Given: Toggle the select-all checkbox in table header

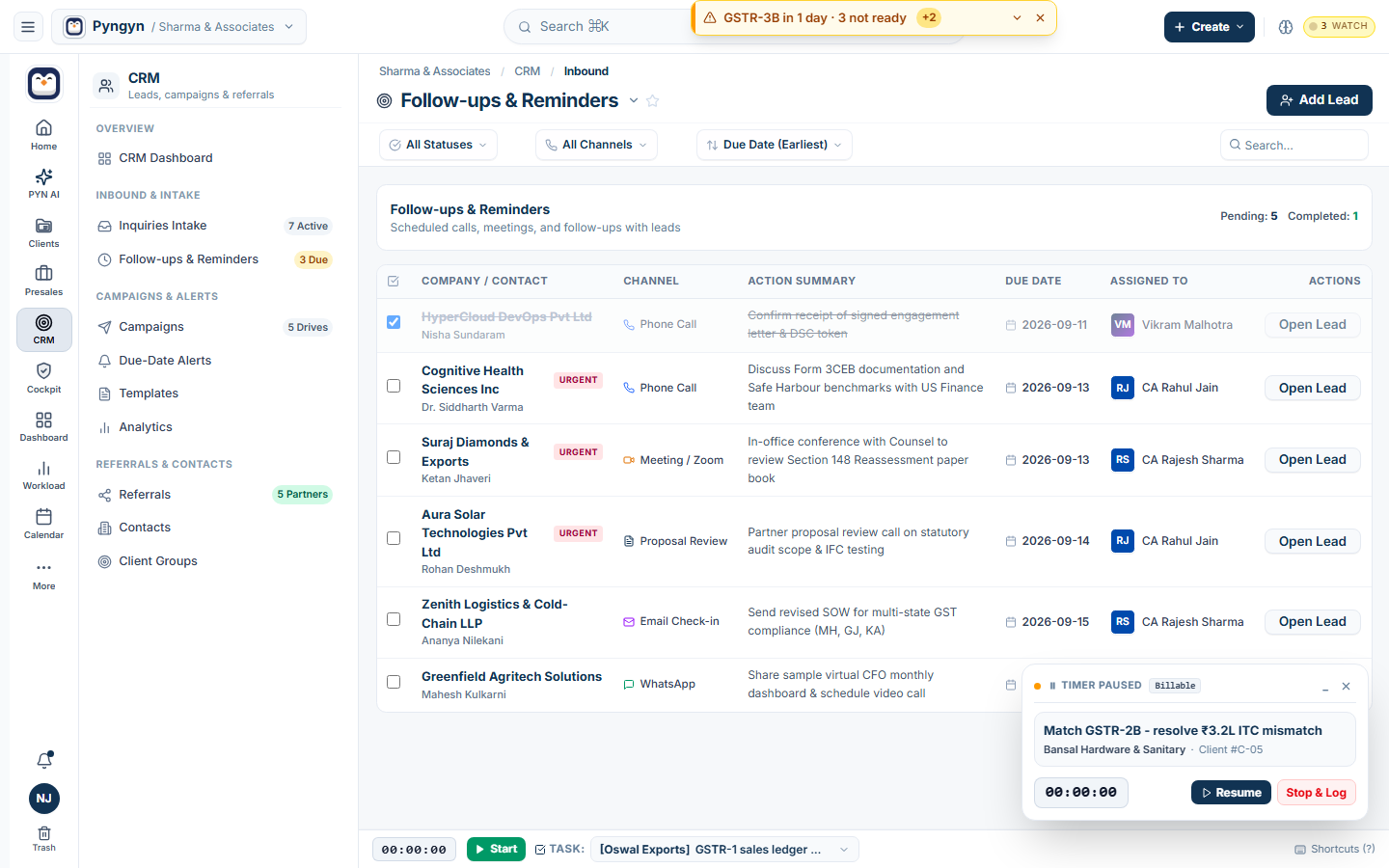Looking at the screenshot, I should pyautogui.click(x=394, y=282).
